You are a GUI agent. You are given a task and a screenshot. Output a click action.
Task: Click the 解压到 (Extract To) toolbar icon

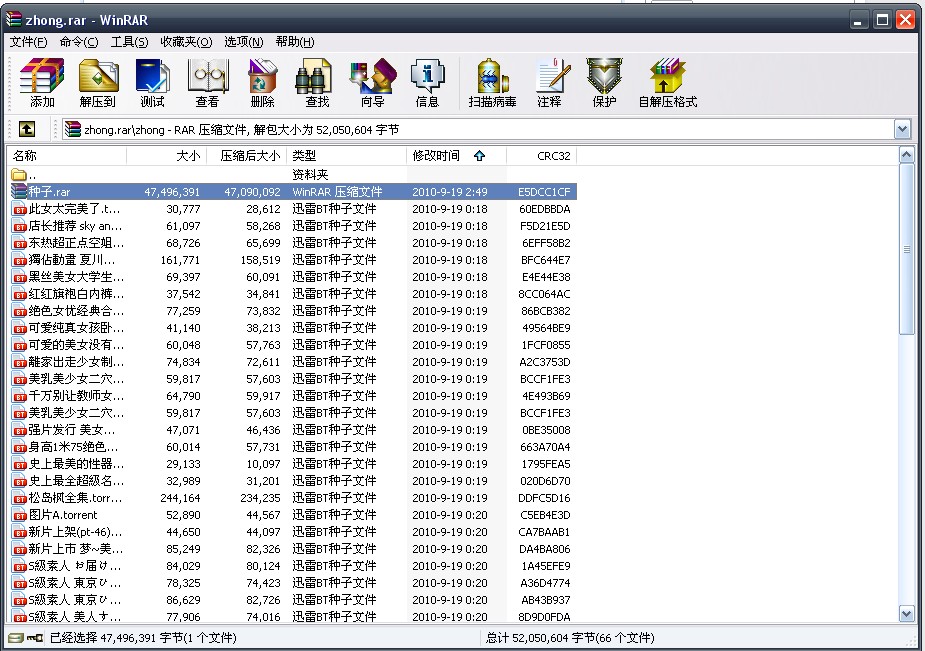coord(97,83)
